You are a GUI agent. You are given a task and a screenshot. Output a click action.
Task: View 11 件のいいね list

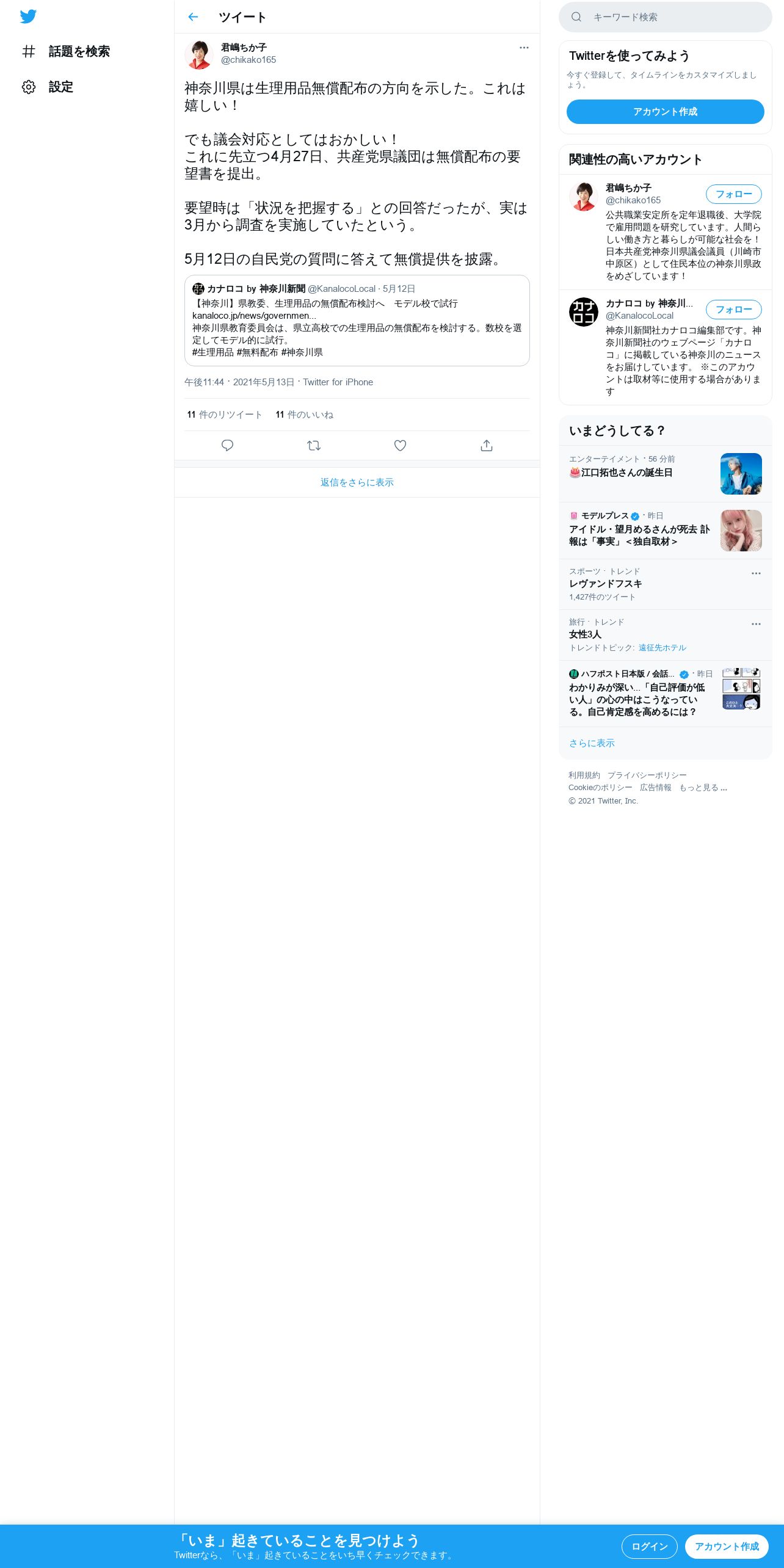pyautogui.click(x=305, y=415)
